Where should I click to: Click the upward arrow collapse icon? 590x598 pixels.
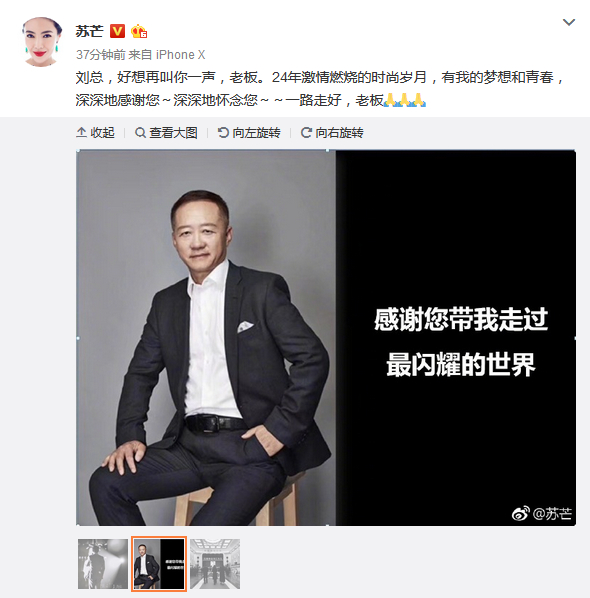[x=81, y=133]
